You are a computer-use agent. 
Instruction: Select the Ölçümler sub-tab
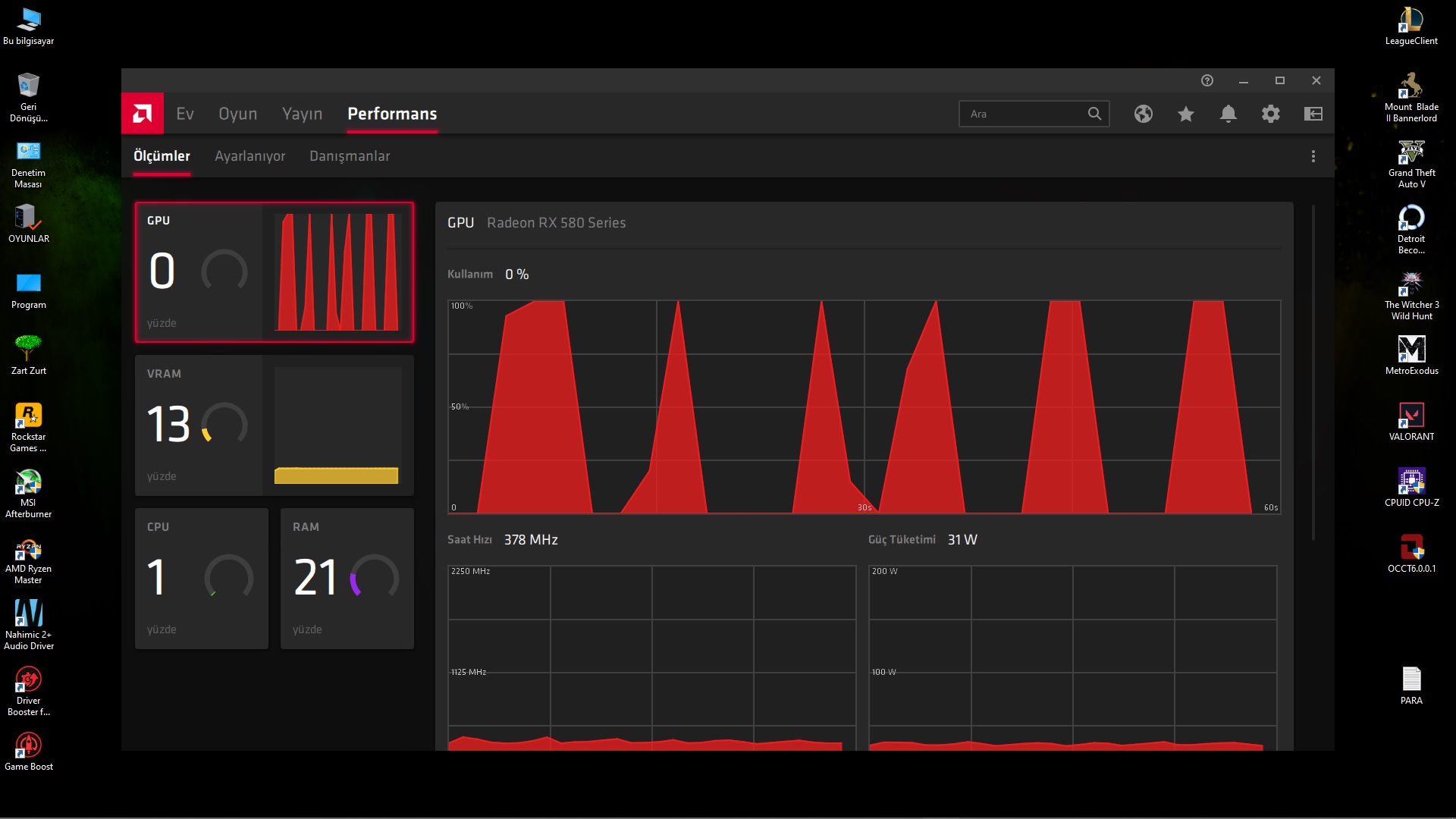tap(162, 156)
